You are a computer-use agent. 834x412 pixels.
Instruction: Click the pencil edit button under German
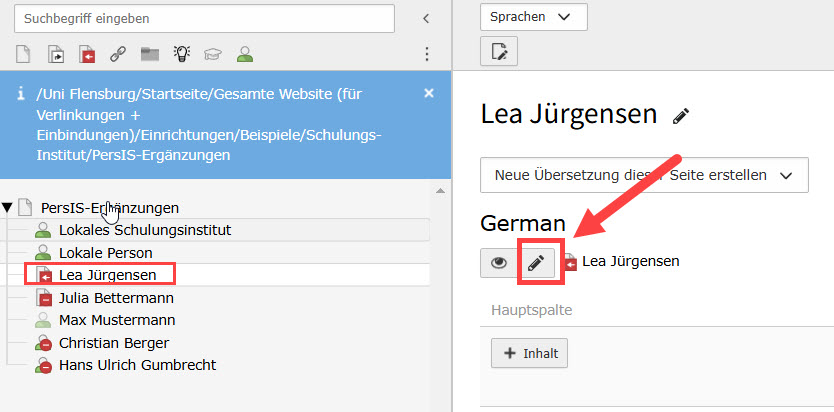536,262
